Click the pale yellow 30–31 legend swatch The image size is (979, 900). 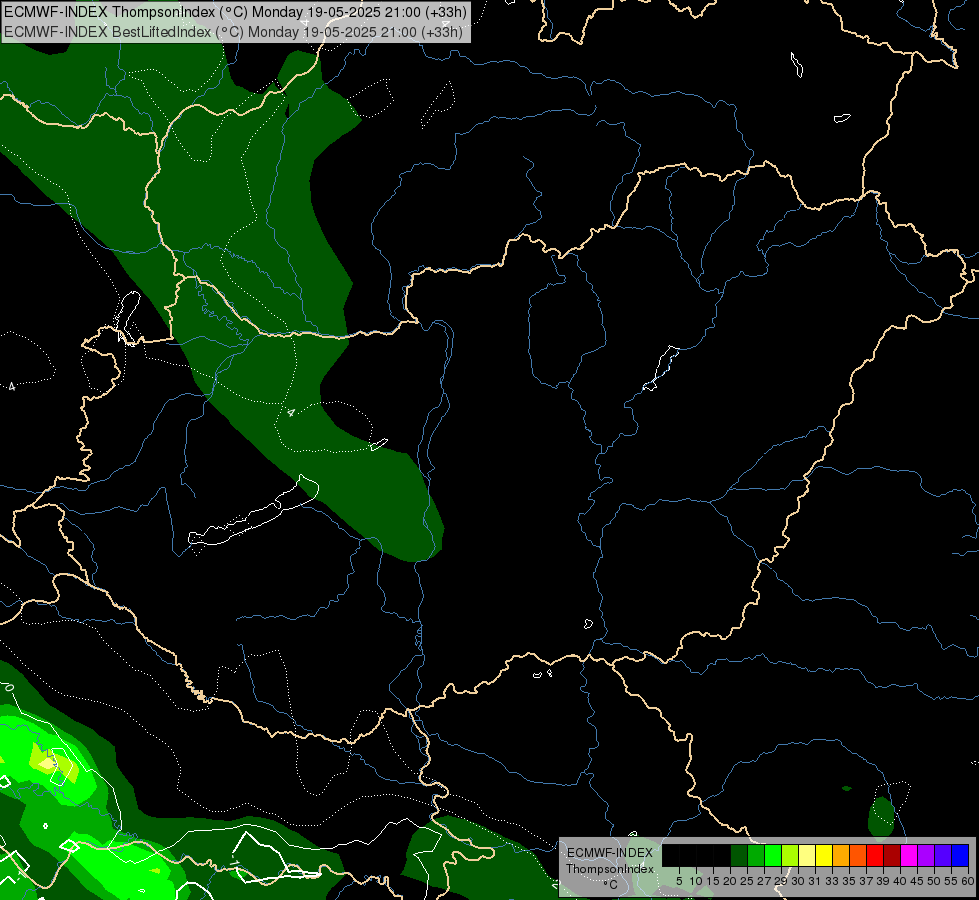point(807,855)
